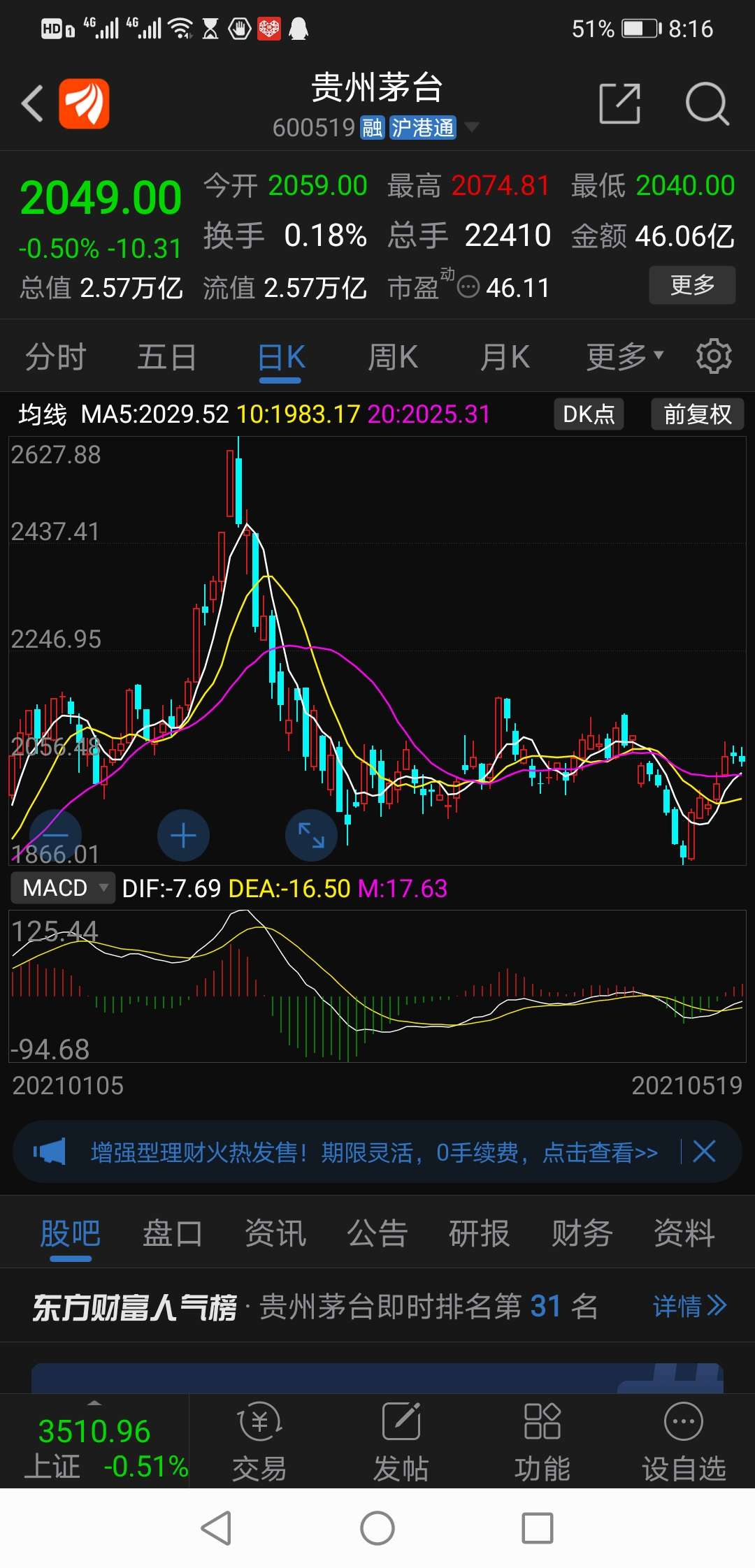Switch to 分时 chart tab

coord(56,357)
